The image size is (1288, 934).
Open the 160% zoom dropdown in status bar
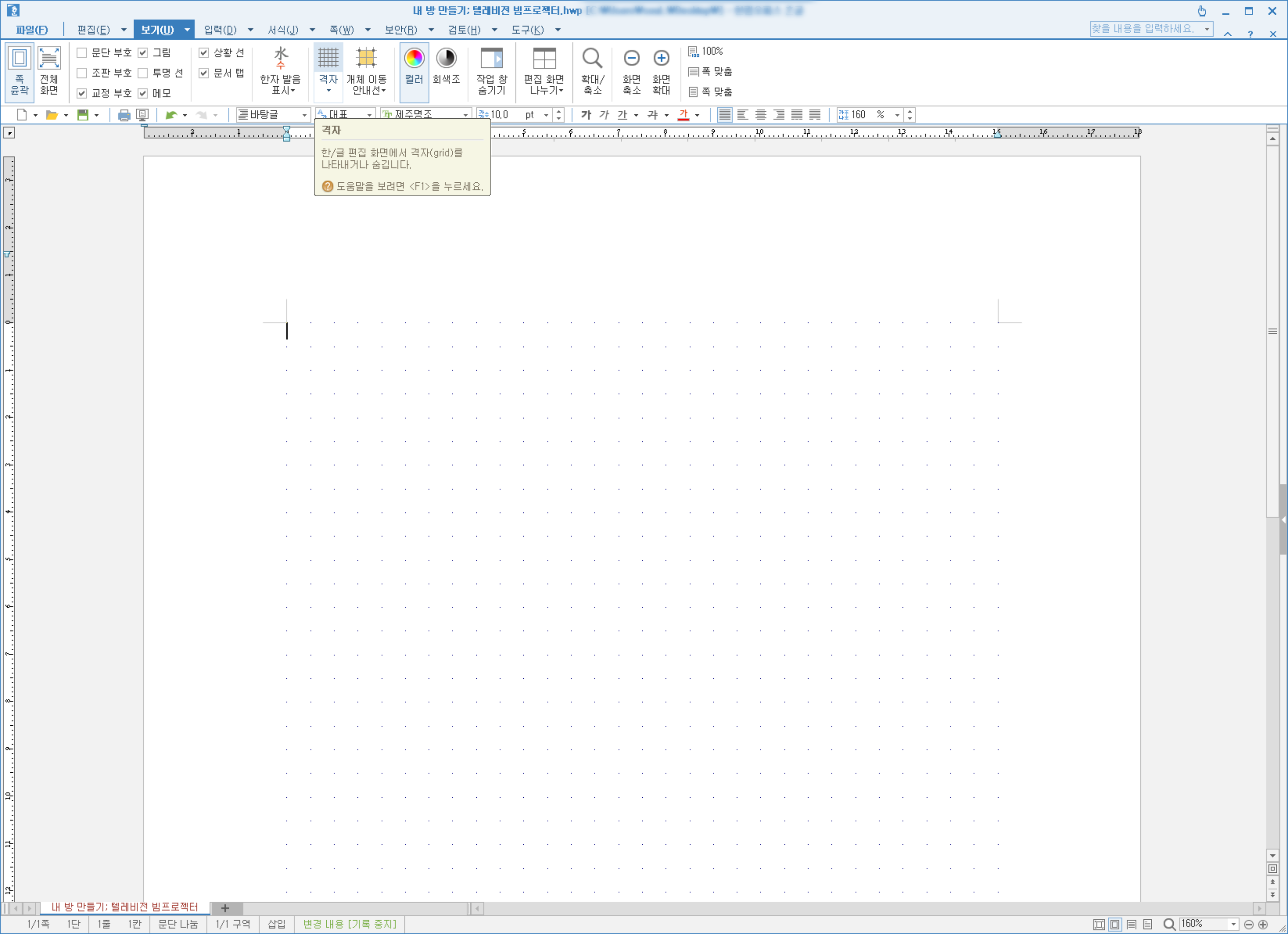(1233, 924)
